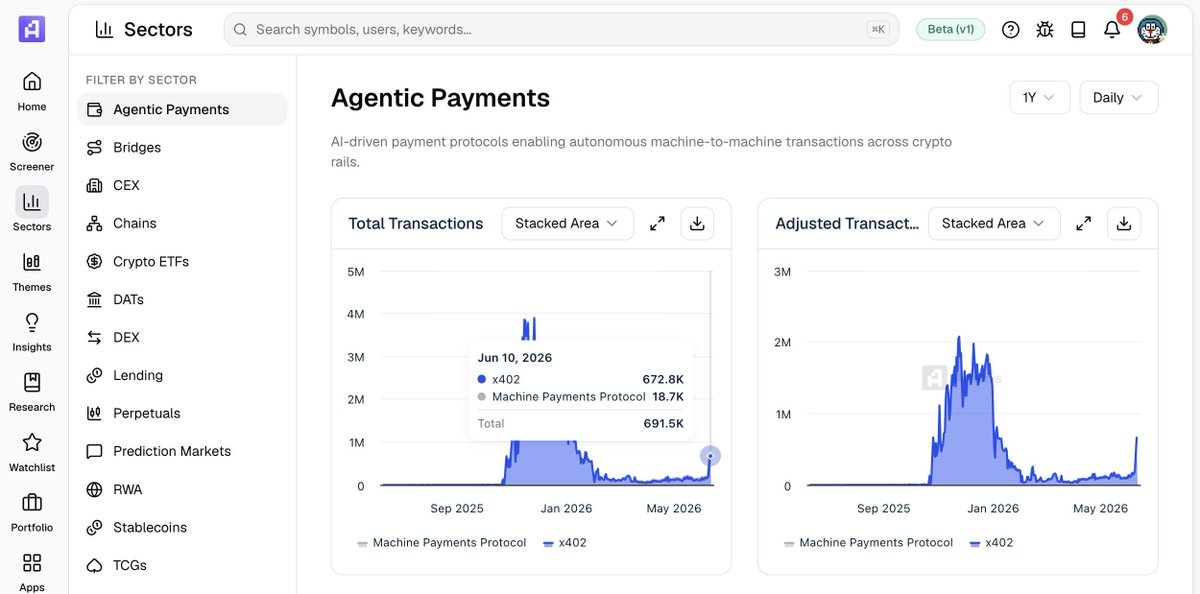Download the Total Transactions chart data
The height and width of the screenshot is (594, 1200).
point(697,224)
